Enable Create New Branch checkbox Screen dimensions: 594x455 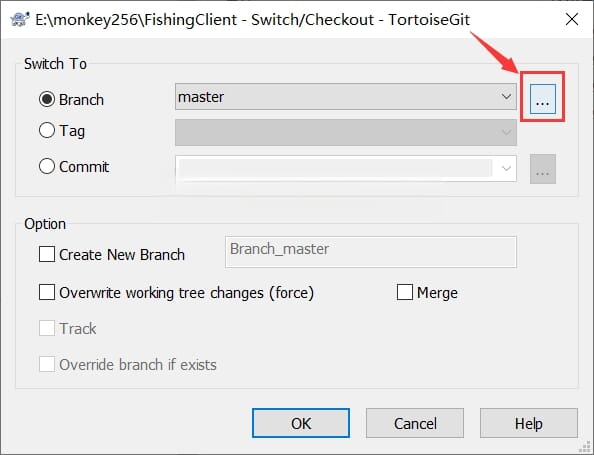47,254
